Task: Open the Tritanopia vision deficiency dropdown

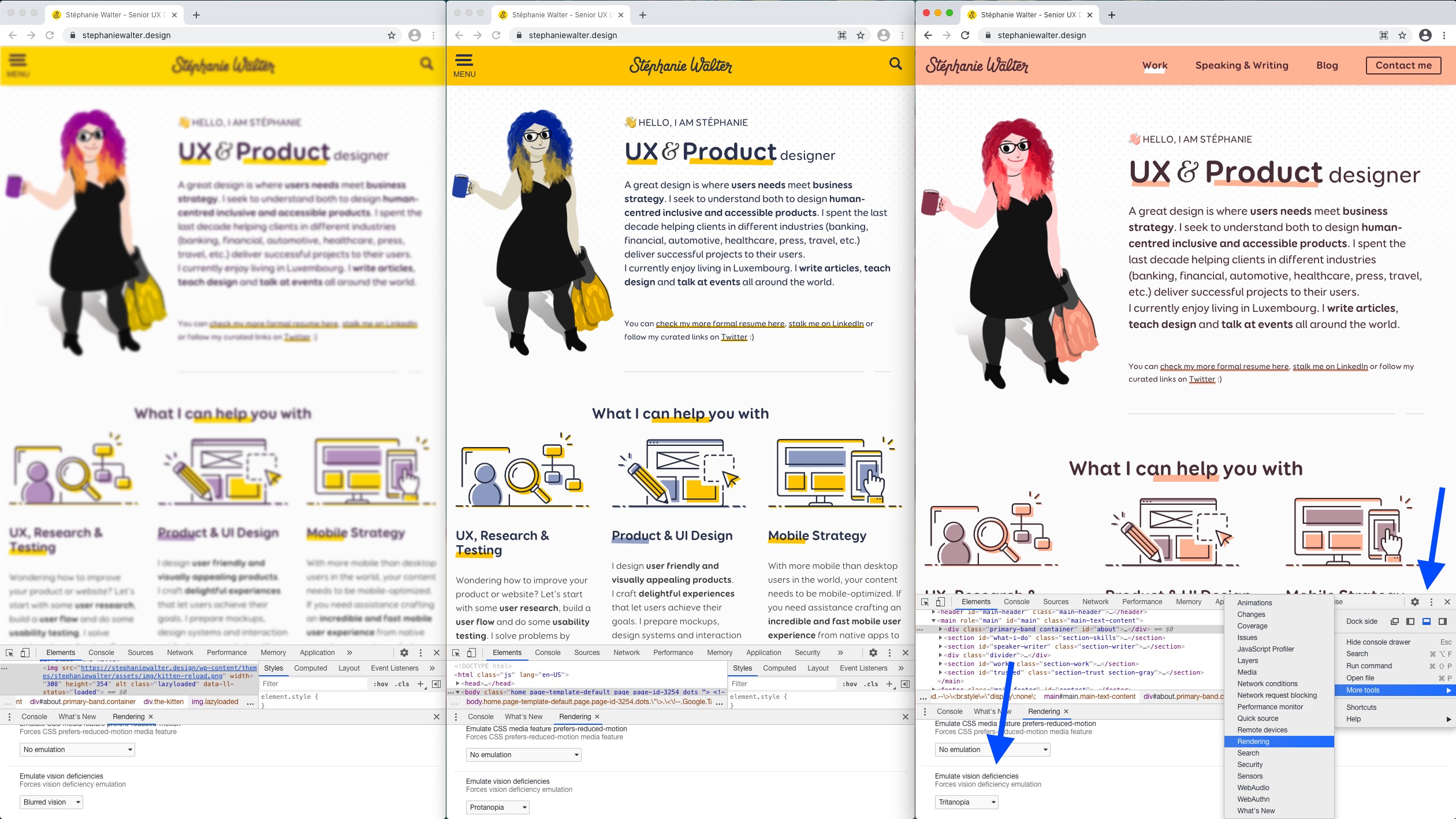Action: [x=966, y=802]
